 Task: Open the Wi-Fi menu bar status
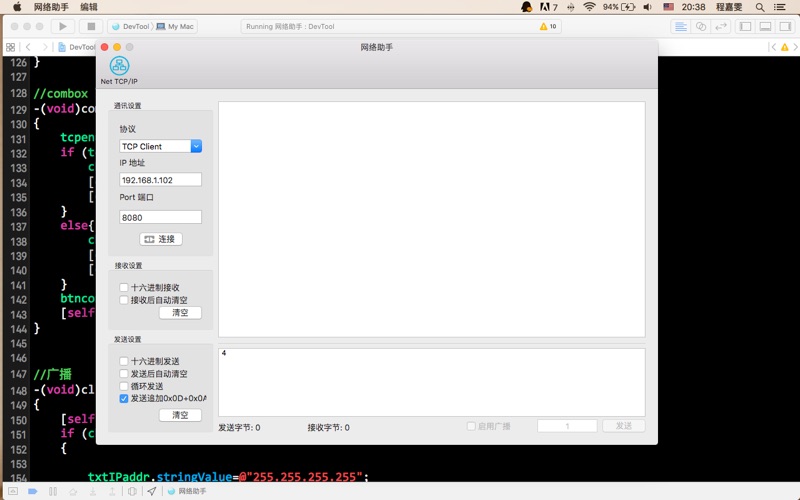click(x=589, y=7)
